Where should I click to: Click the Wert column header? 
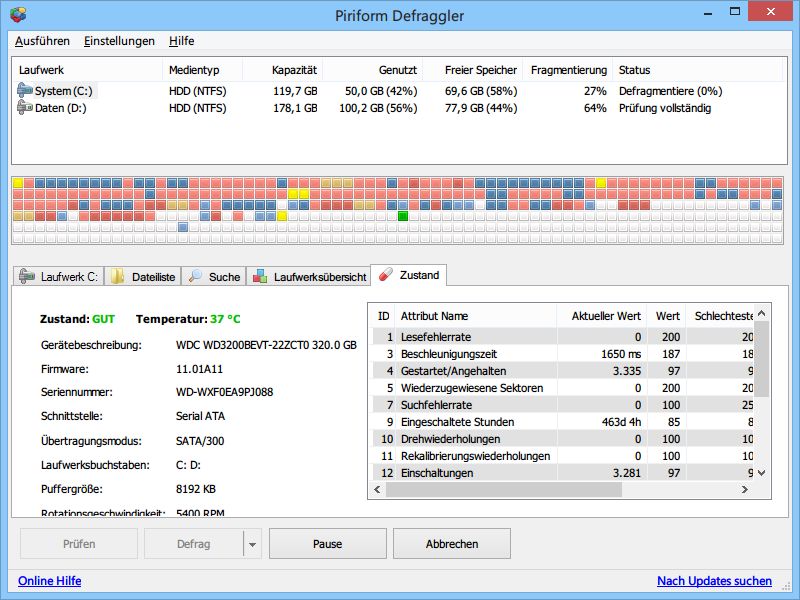tap(666, 316)
